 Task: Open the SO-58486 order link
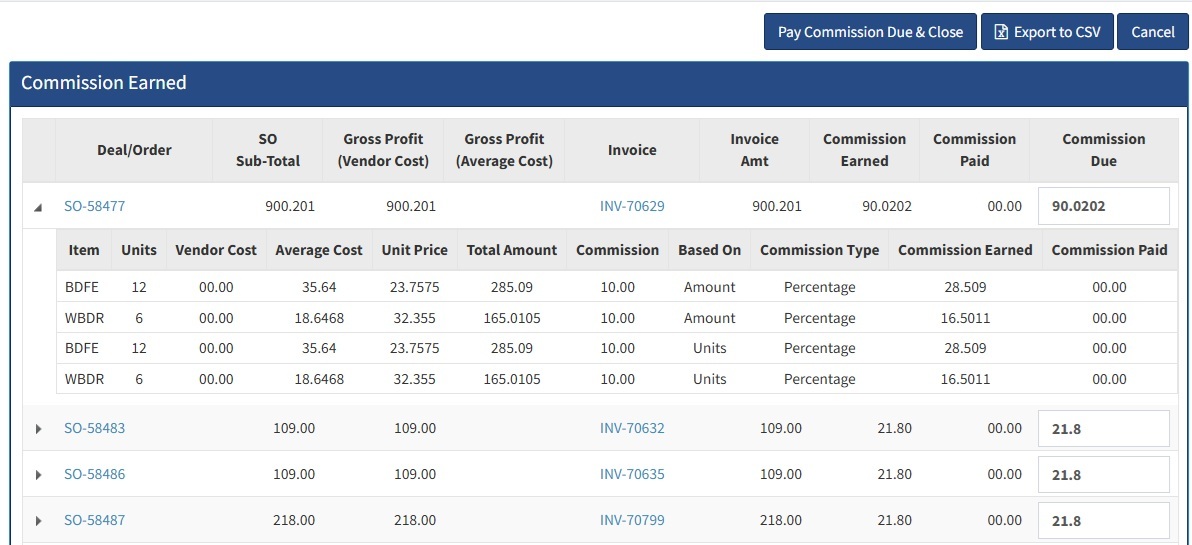94,474
